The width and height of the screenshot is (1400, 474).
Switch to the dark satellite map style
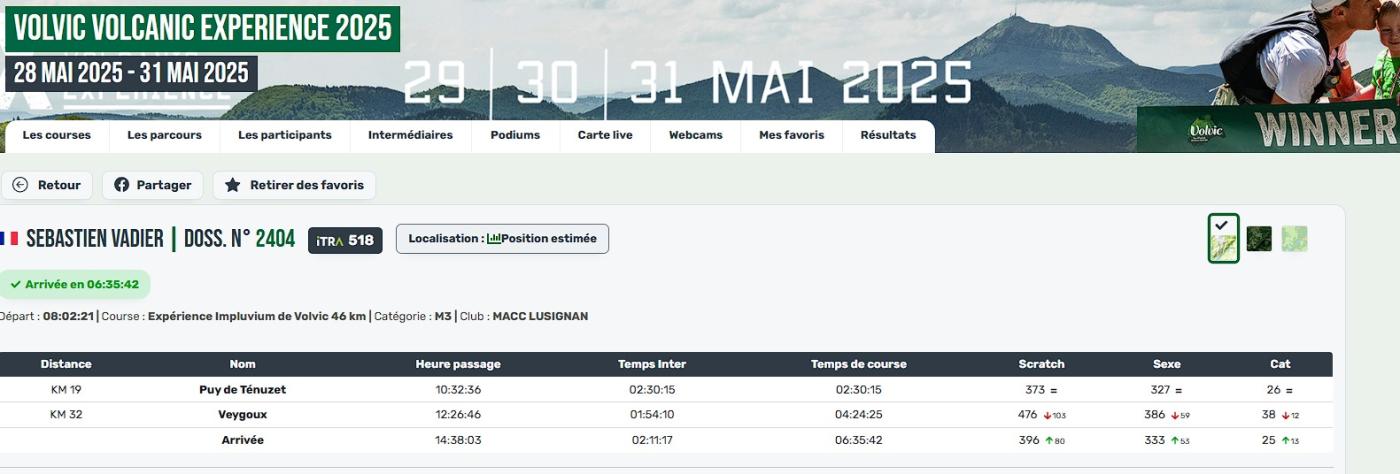(x=1259, y=239)
